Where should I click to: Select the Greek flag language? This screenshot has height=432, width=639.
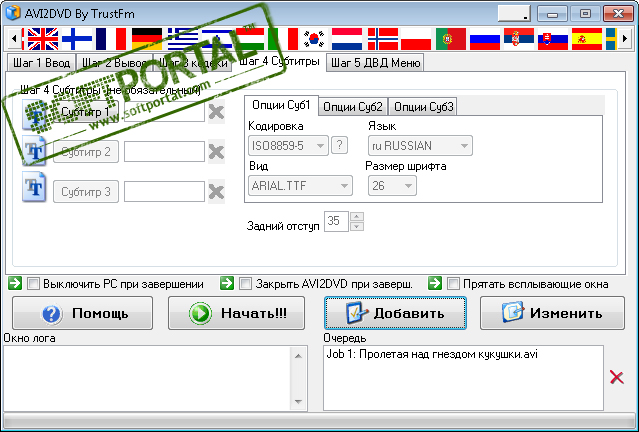point(183,39)
